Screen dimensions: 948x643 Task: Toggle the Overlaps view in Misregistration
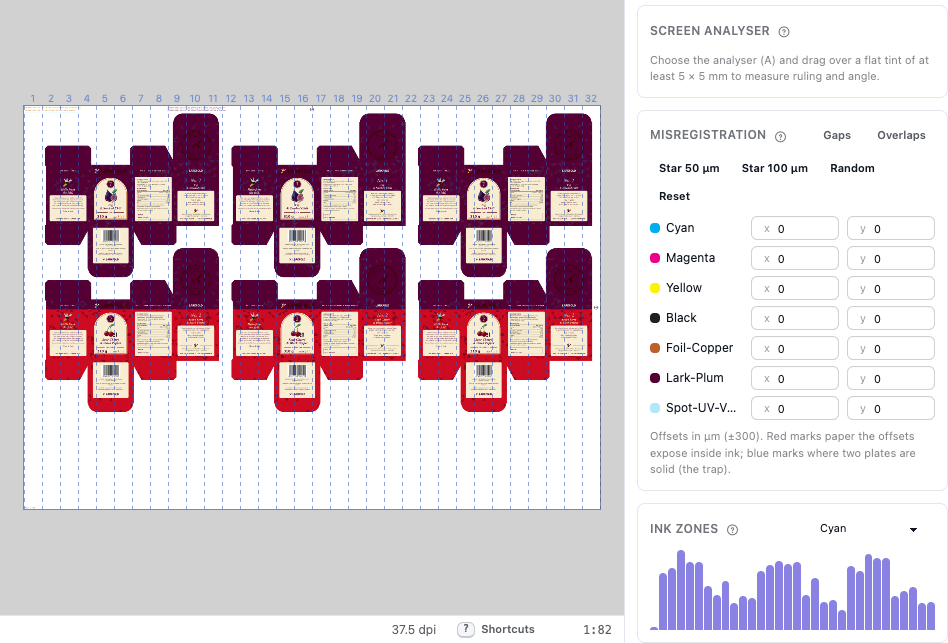[x=901, y=135]
